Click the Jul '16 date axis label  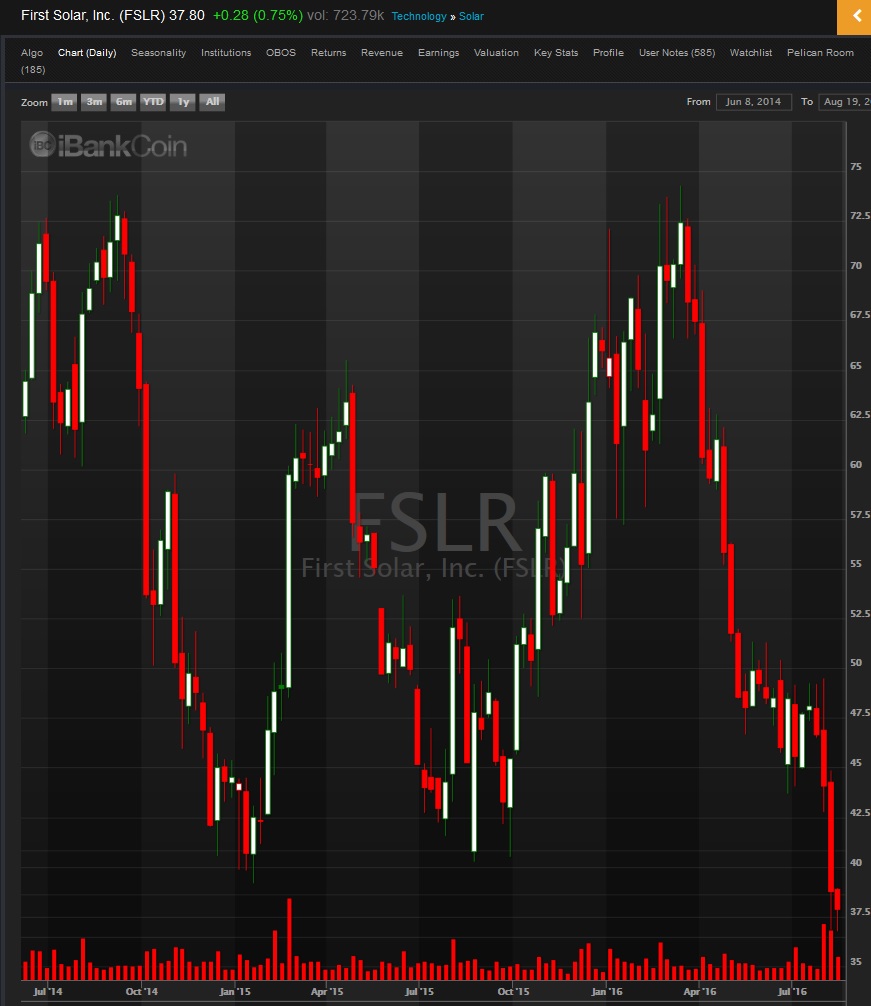pyautogui.click(x=792, y=992)
